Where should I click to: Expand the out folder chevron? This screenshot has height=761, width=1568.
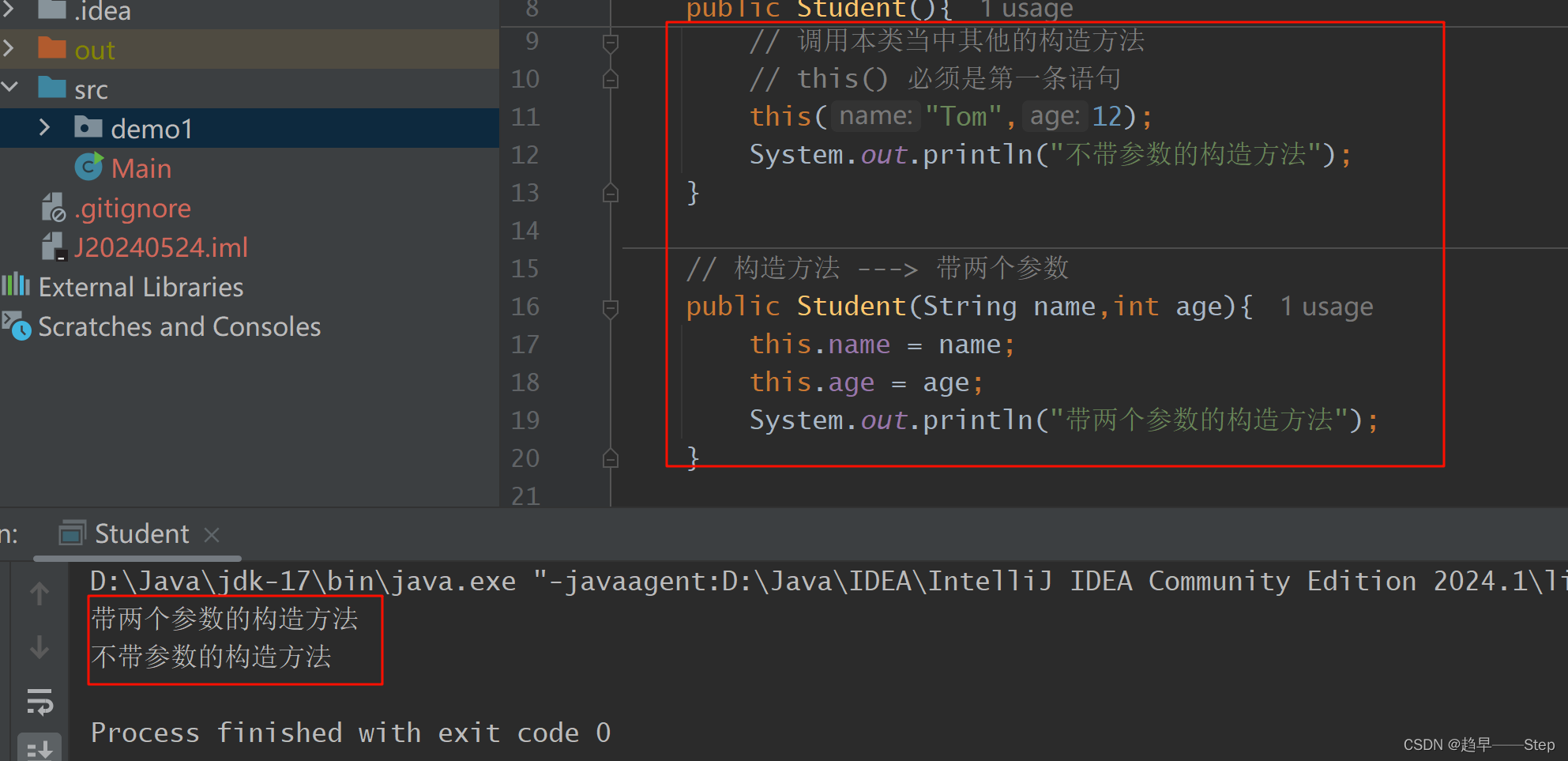[x=9, y=49]
